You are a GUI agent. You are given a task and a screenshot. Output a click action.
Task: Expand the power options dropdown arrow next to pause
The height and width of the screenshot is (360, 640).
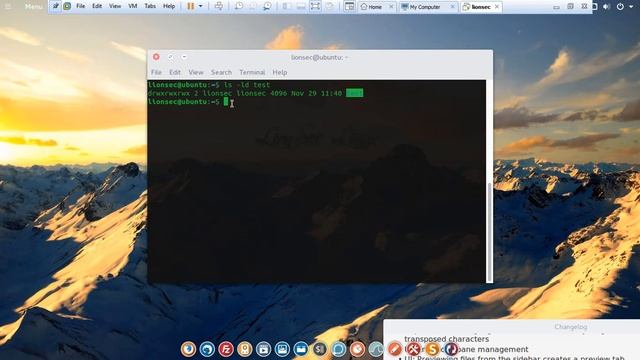click(x=200, y=6)
